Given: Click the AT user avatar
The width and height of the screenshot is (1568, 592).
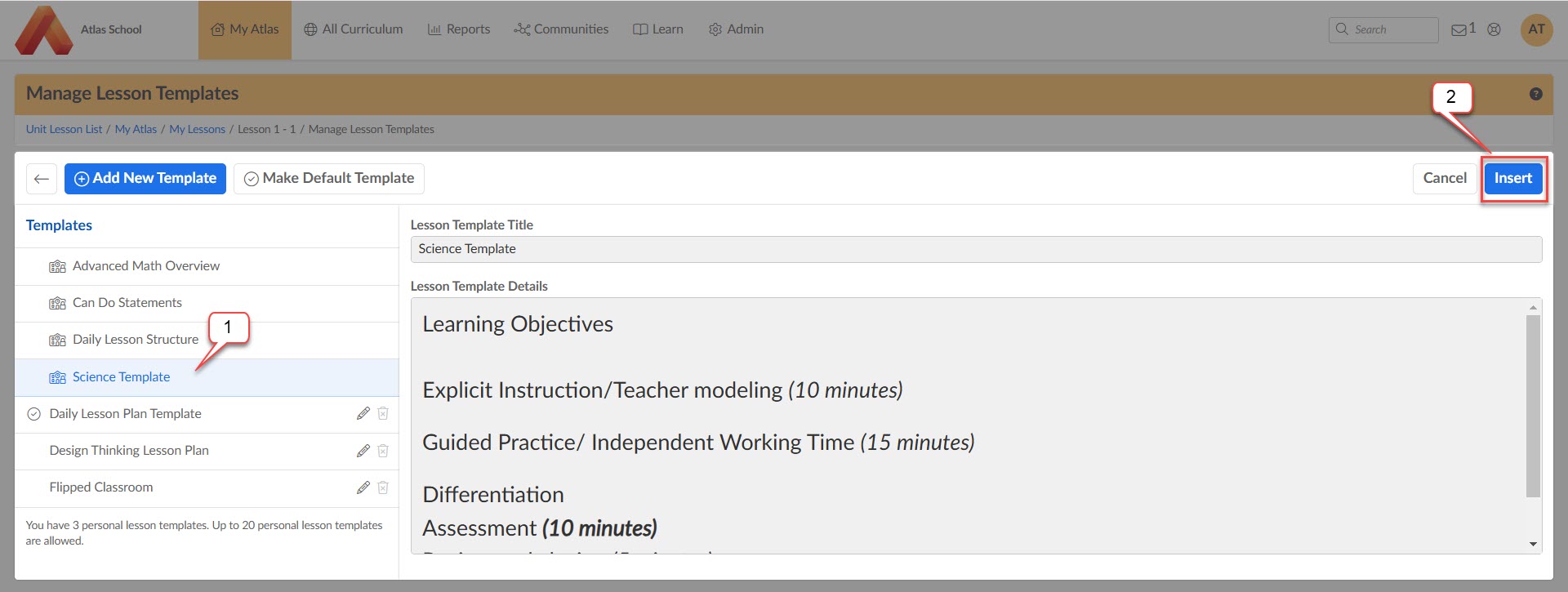Looking at the screenshot, I should tap(1536, 29).
